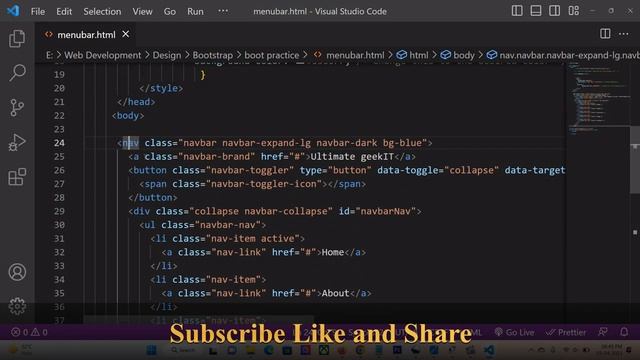Click the About link text on line 35
The width and height of the screenshot is (640, 360).
coord(336,293)
